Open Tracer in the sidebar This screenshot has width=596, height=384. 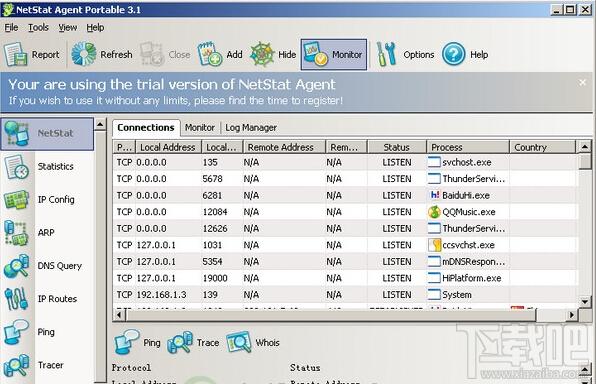47,365
